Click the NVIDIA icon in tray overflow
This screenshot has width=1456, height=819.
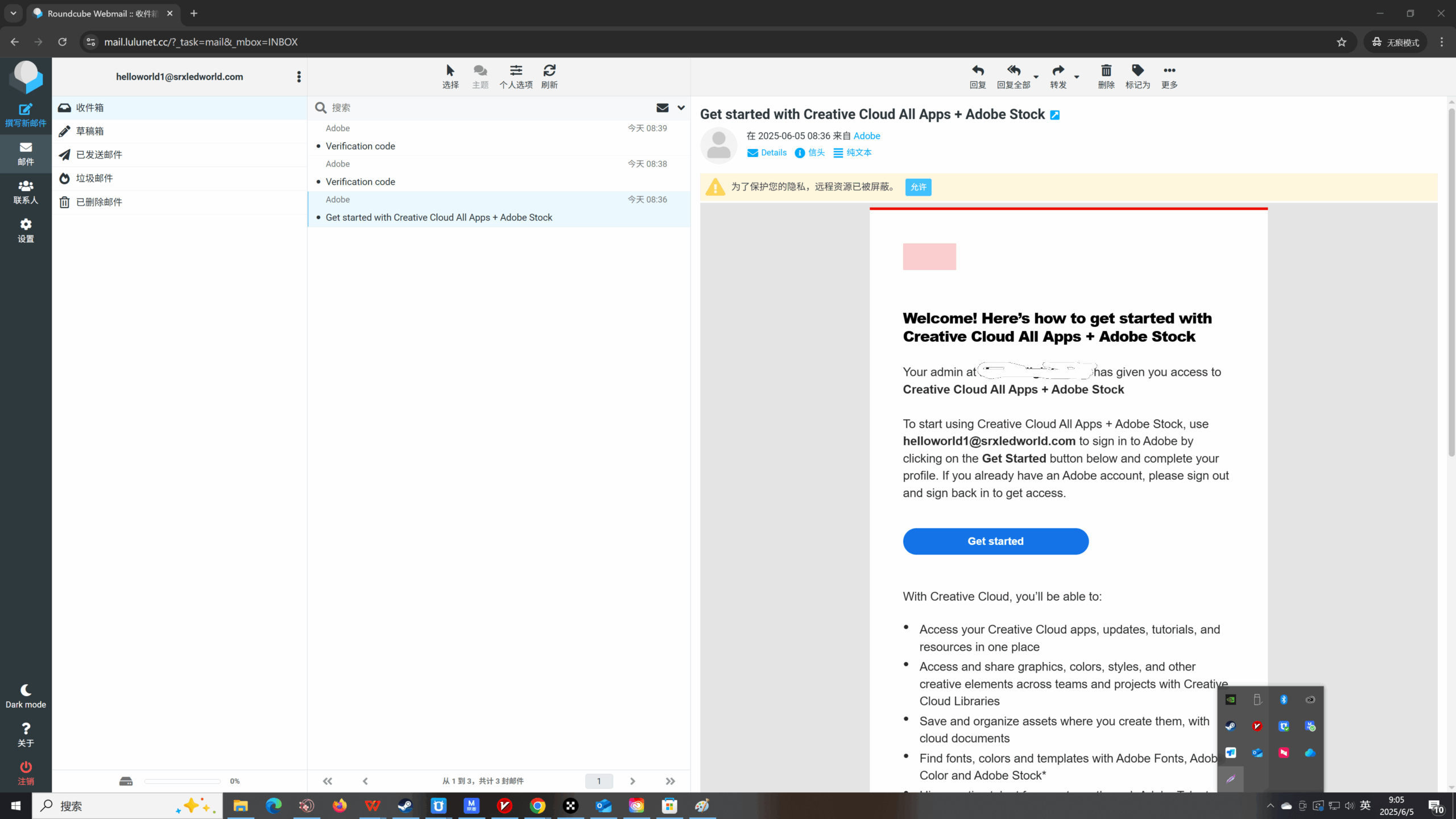[1231, 700]
